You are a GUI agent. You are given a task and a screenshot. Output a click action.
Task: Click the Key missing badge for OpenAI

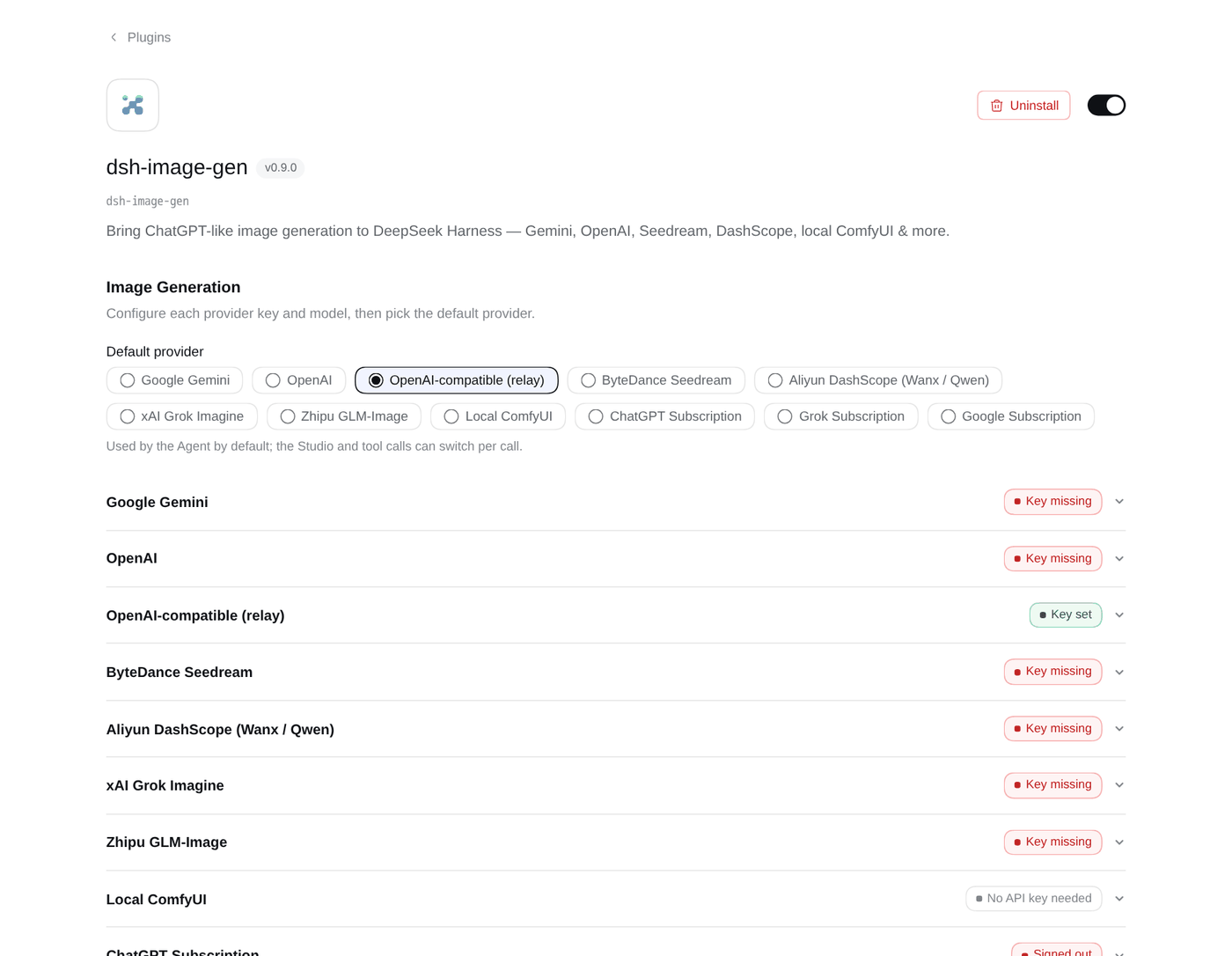(x=1052, y=559)
